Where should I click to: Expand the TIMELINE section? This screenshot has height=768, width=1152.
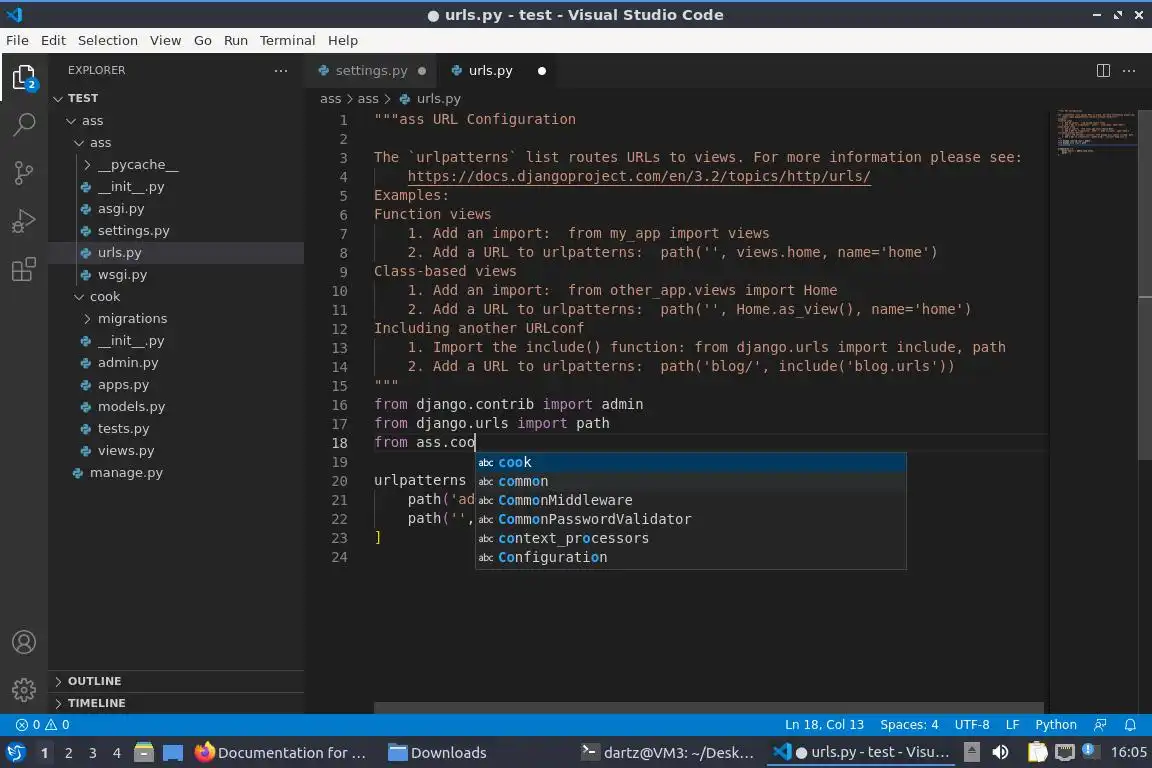pyautogui.click(x=176, y=703)
